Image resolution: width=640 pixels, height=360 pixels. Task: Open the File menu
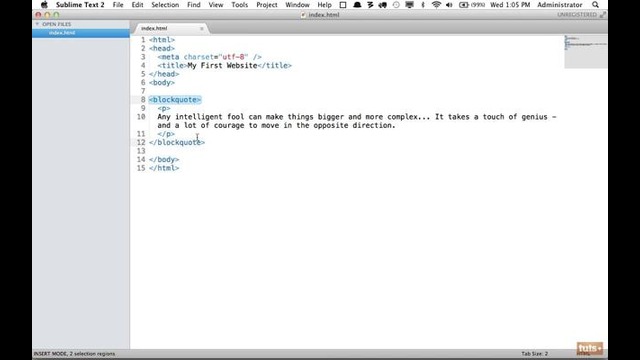(x=118, y=5)
